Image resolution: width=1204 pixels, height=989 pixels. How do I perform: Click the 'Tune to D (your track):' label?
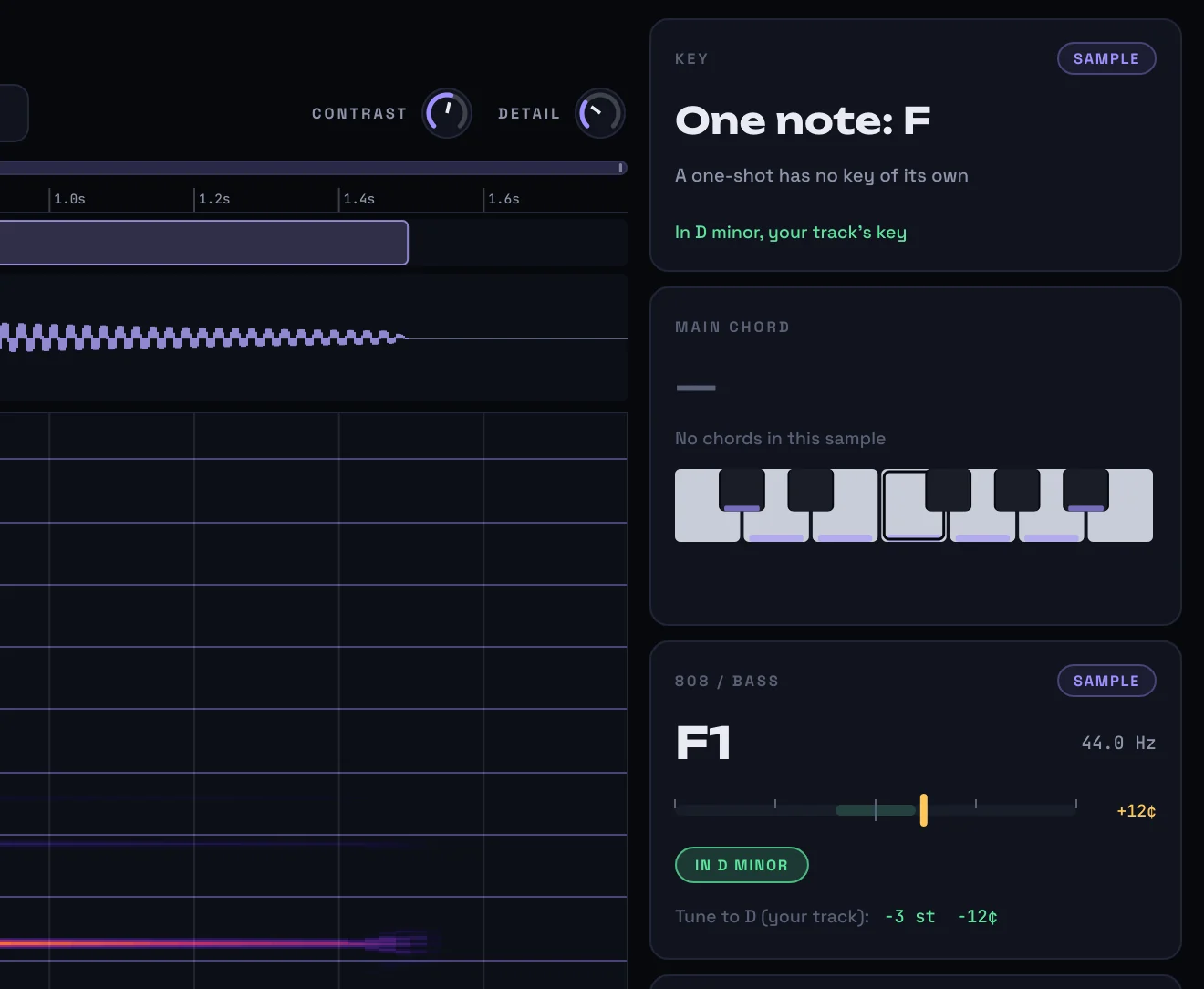pos(772,916)
